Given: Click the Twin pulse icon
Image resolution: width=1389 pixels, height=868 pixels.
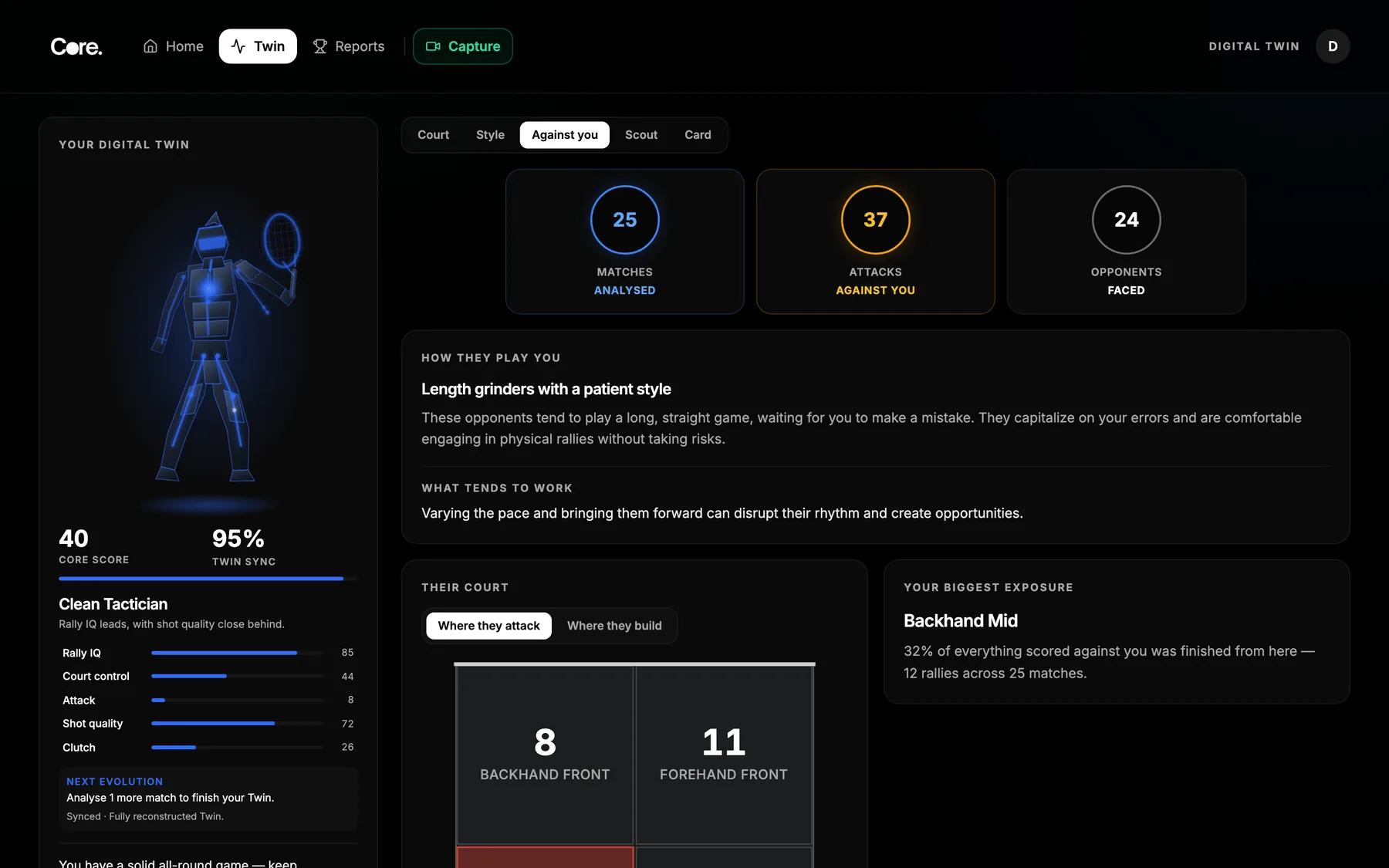Looking at the screenshot, I should click(x=238, y=46).
